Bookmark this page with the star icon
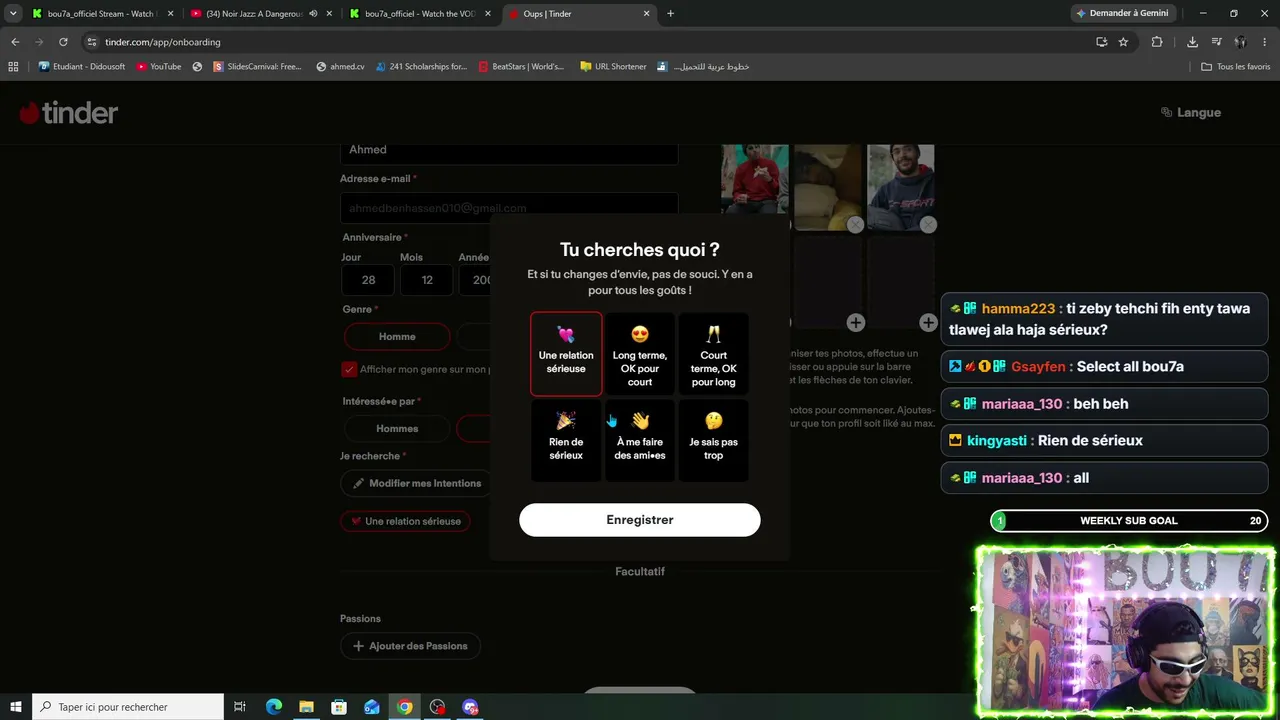Screen dimensions: 1280x720 click(x=1123, y=42)
